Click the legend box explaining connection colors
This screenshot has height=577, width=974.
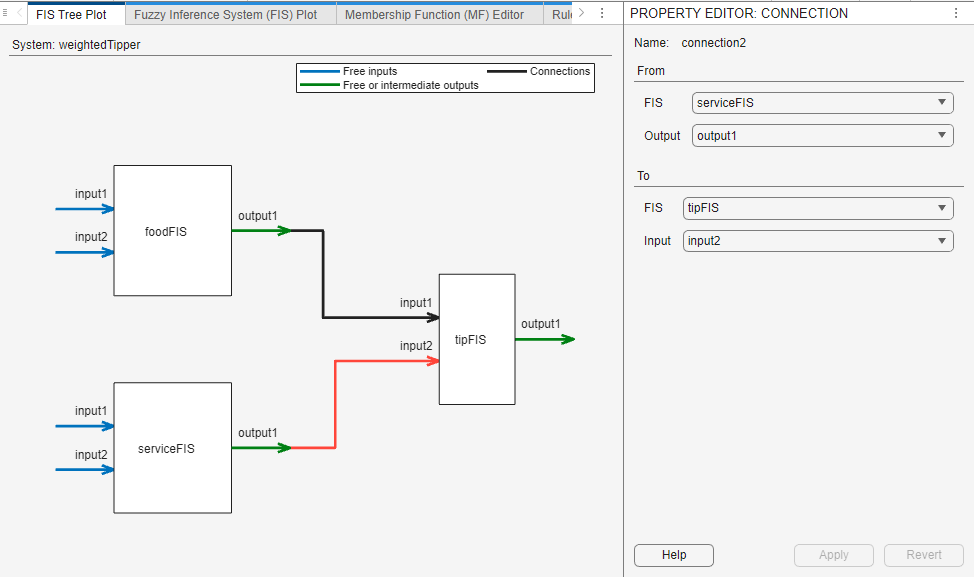[x=444, y=77]
